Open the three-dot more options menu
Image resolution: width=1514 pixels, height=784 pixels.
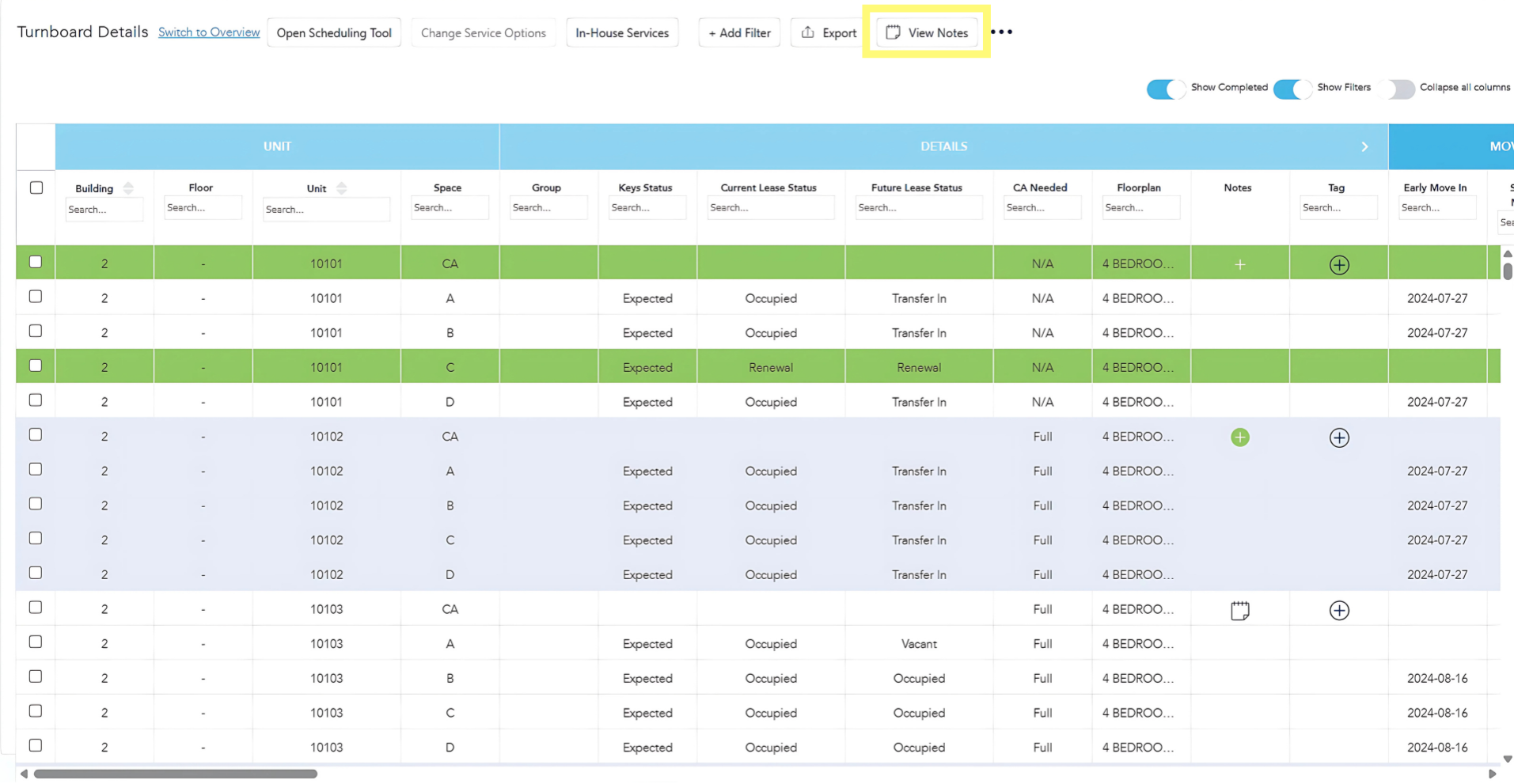click(1001, 32)
